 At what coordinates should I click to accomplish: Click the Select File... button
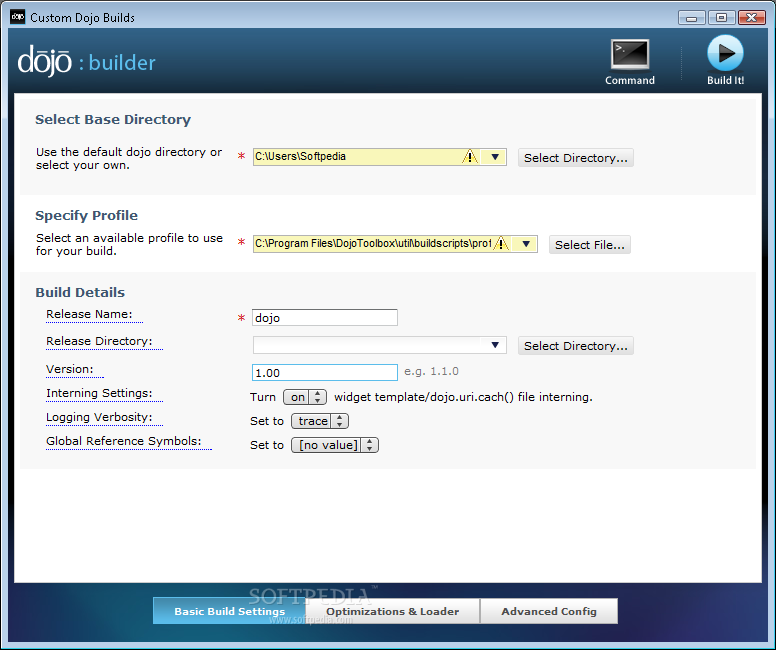click(589, 245)
